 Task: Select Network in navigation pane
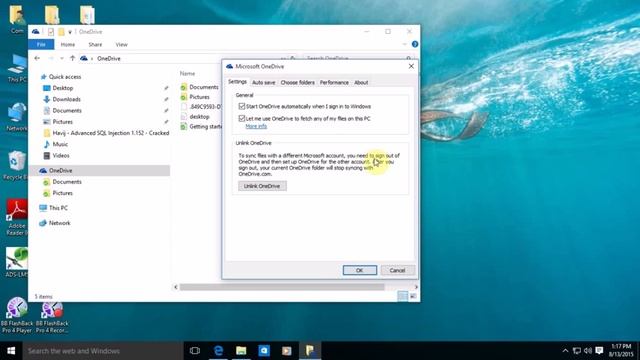tap(59, 223)
